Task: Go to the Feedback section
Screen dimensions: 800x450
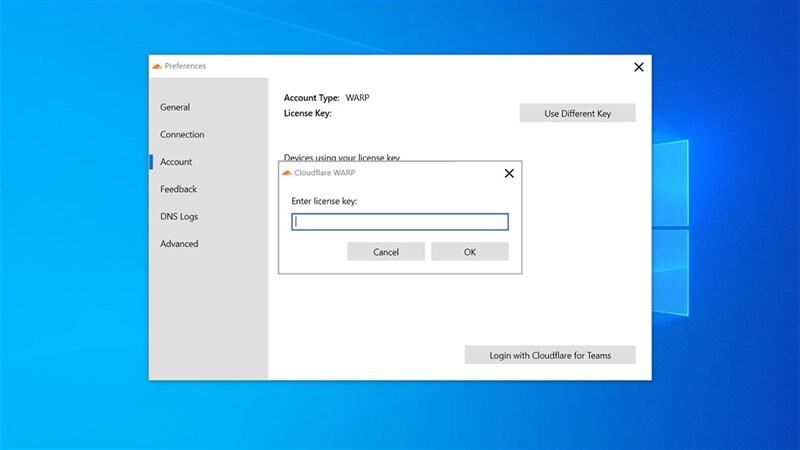Action: point(179,189)
